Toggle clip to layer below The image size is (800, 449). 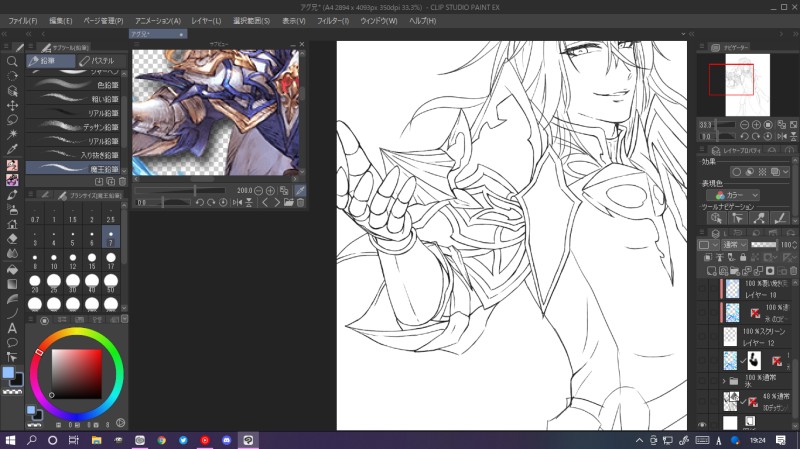click(708, 258)
